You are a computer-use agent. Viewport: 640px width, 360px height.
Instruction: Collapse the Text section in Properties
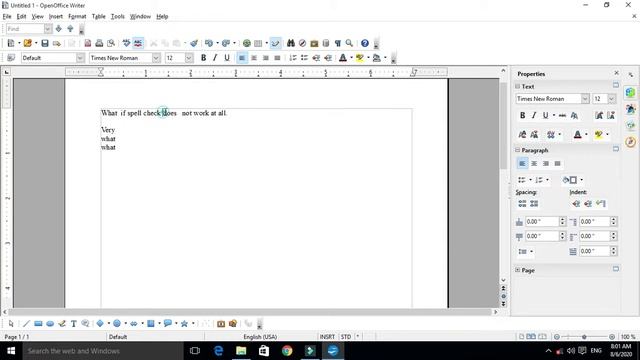pyautogui.click(x=518, y=87)
